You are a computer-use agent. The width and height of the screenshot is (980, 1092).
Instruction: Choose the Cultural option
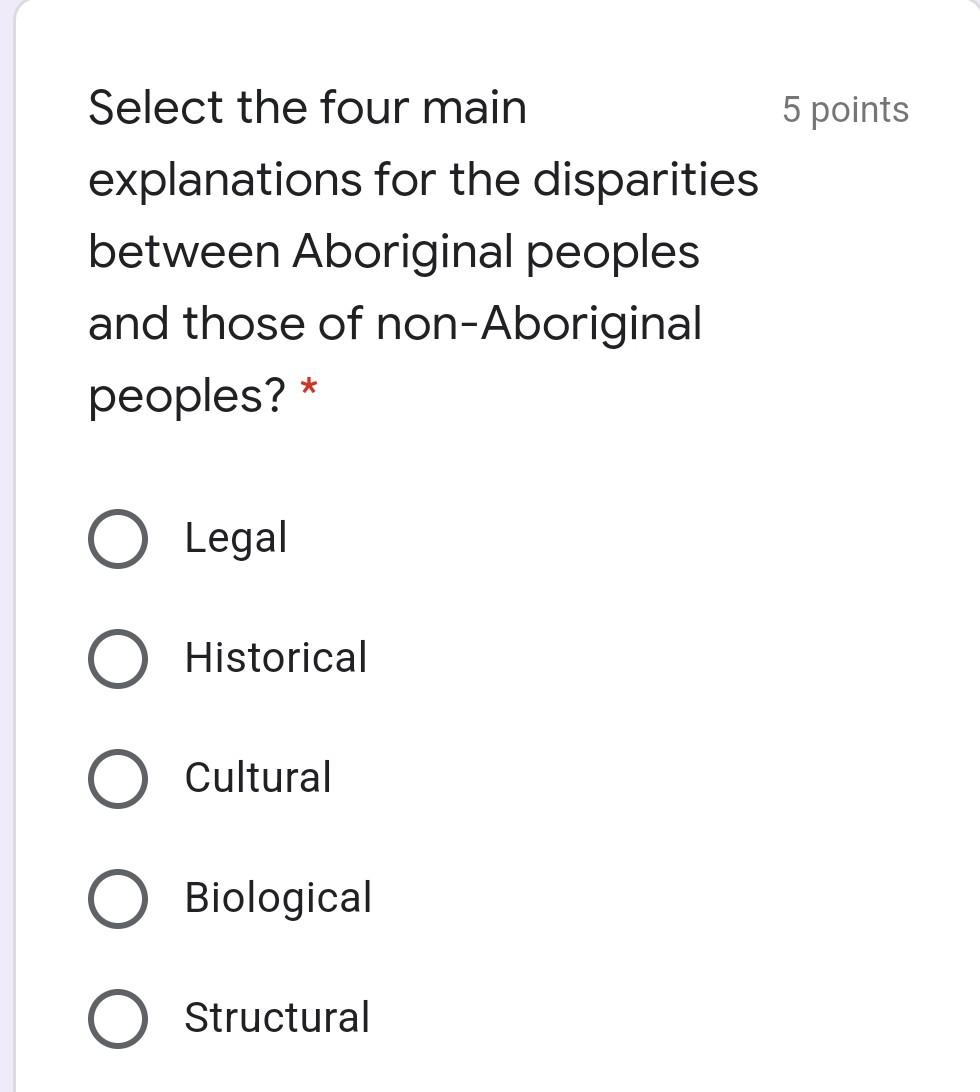[x=117, y=778]
